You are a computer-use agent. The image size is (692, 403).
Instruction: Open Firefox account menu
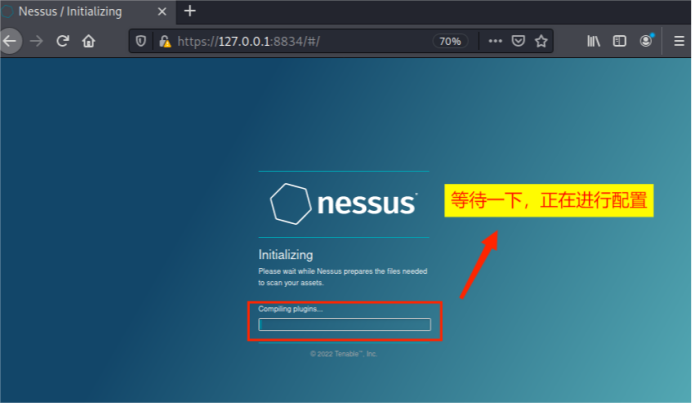pyautogui.click(x=646, y=41)
